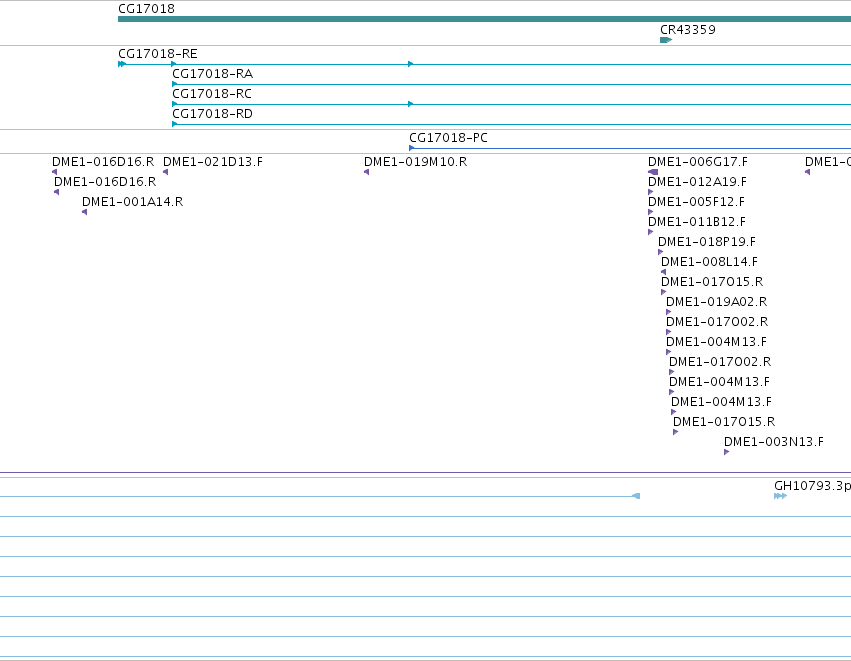Image resolution: width=851 pixels, height=661 pixels.
Task: Select the DME1-003N13.F label
Action: [x=774, y=442]
